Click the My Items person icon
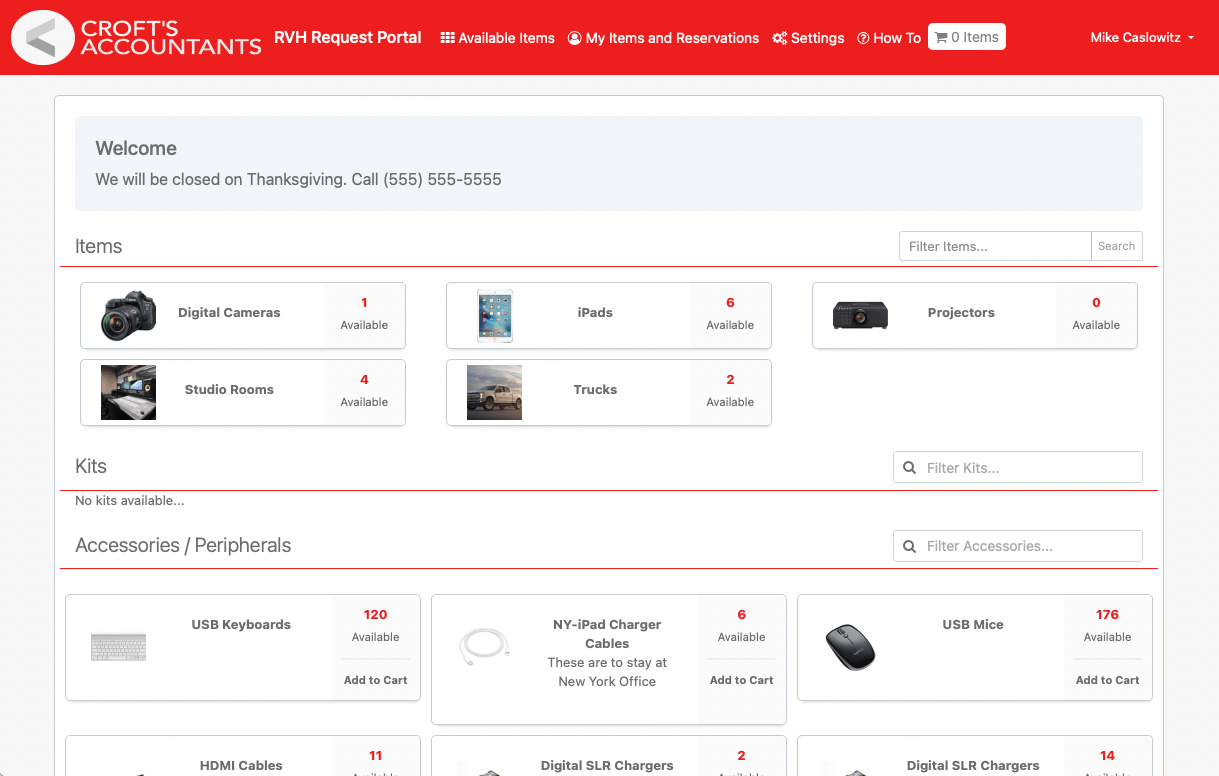1219x776 pixels. click(x=573, y=37)
